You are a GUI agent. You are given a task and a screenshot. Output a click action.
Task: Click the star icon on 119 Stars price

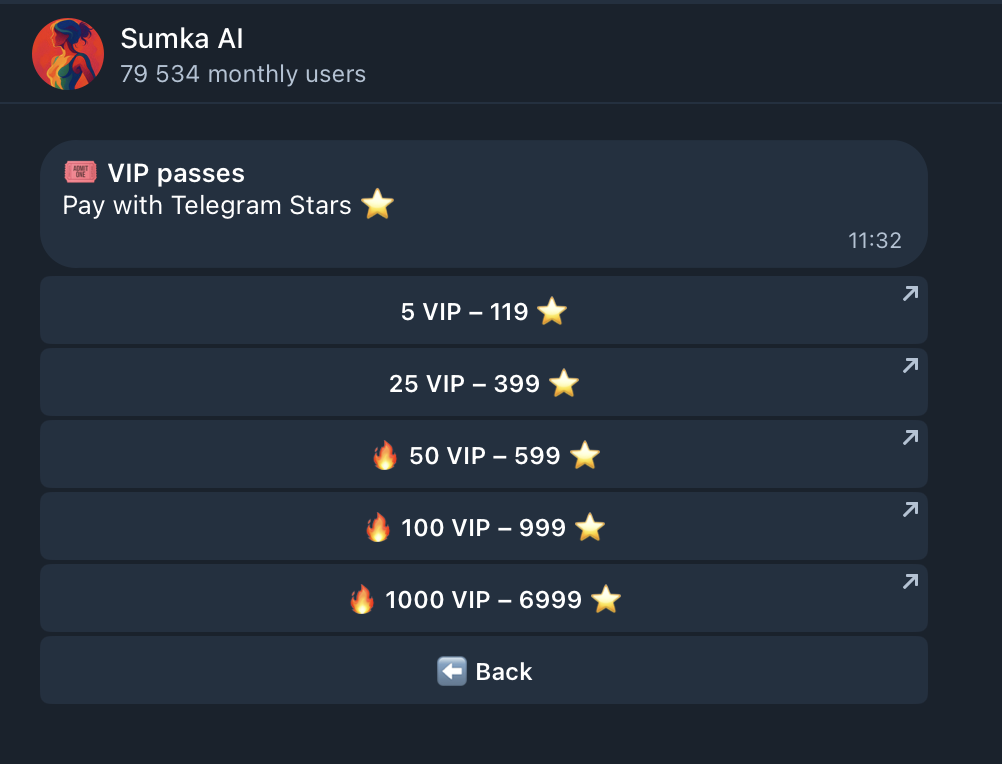click(552, 311)
